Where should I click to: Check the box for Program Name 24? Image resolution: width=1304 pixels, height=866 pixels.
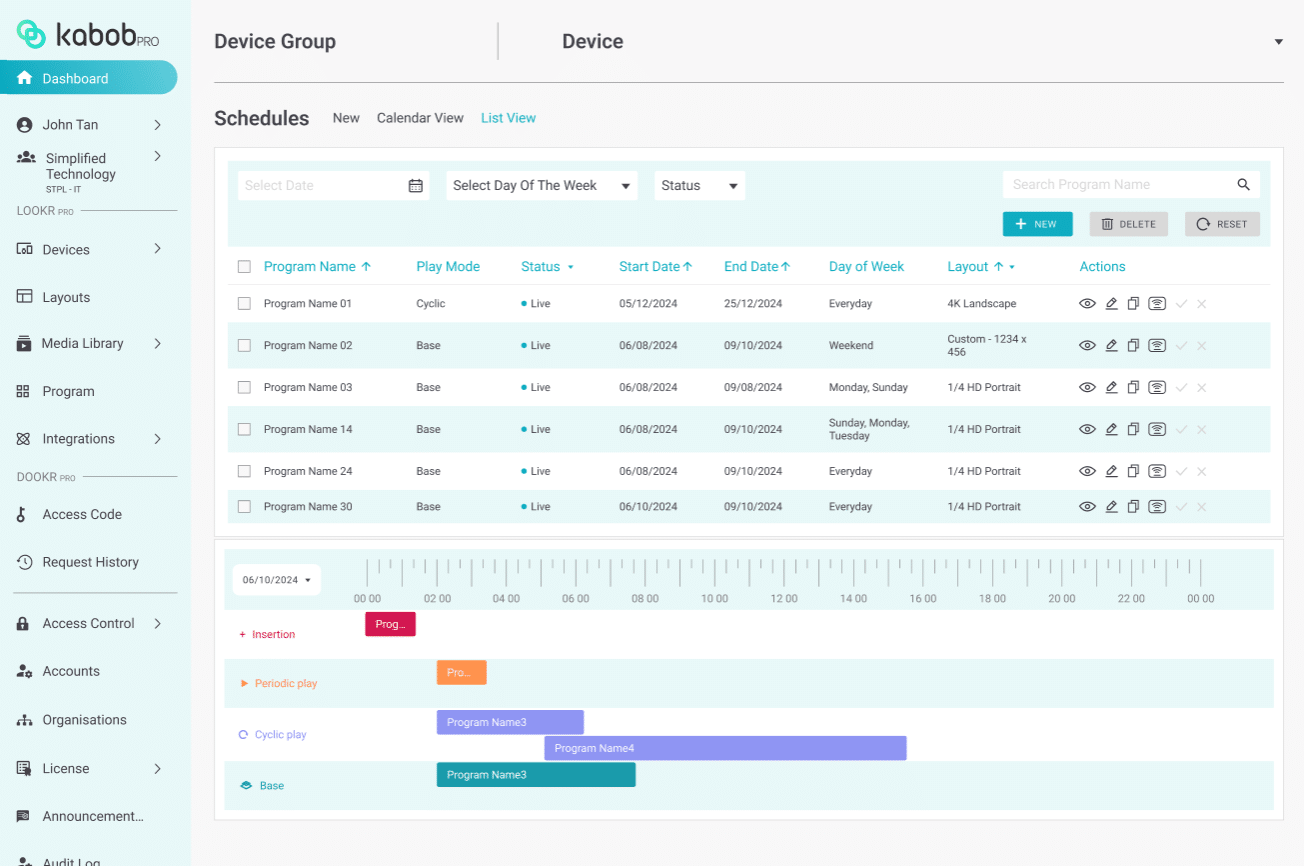244,472
